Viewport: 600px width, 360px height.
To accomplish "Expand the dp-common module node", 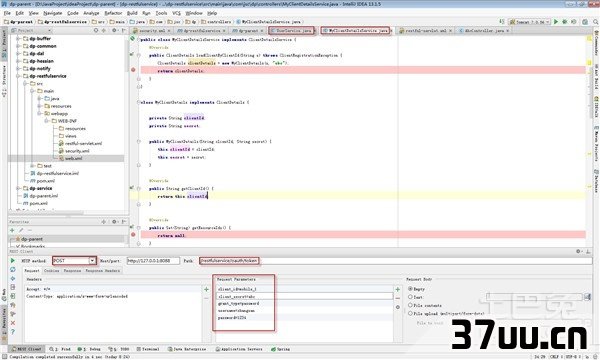I will 18,46.
